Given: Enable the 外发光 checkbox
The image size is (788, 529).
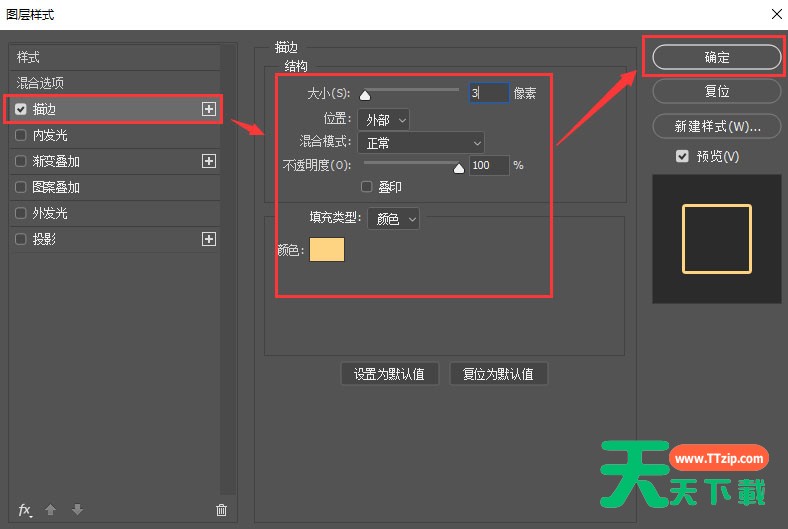Looking at the screenshot, I should click(21, 213).
